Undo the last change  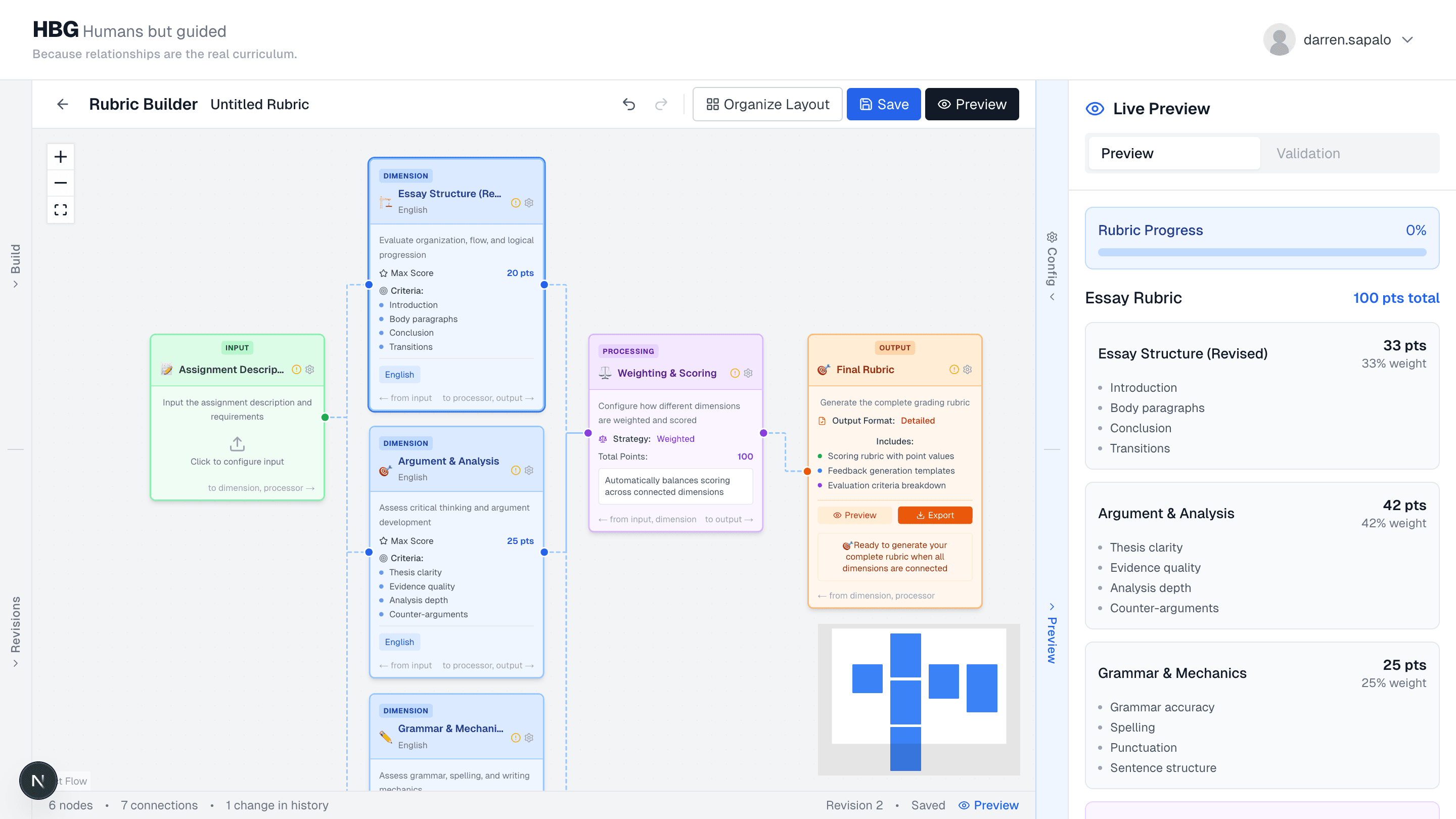pyautogui.click(x=629, y=104)
